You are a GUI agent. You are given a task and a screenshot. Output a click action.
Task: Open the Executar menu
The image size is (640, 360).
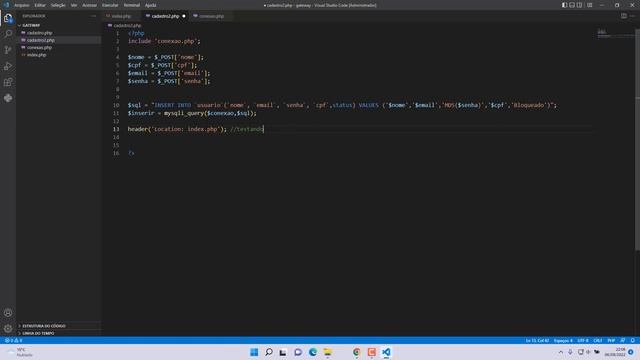[110, 5]
